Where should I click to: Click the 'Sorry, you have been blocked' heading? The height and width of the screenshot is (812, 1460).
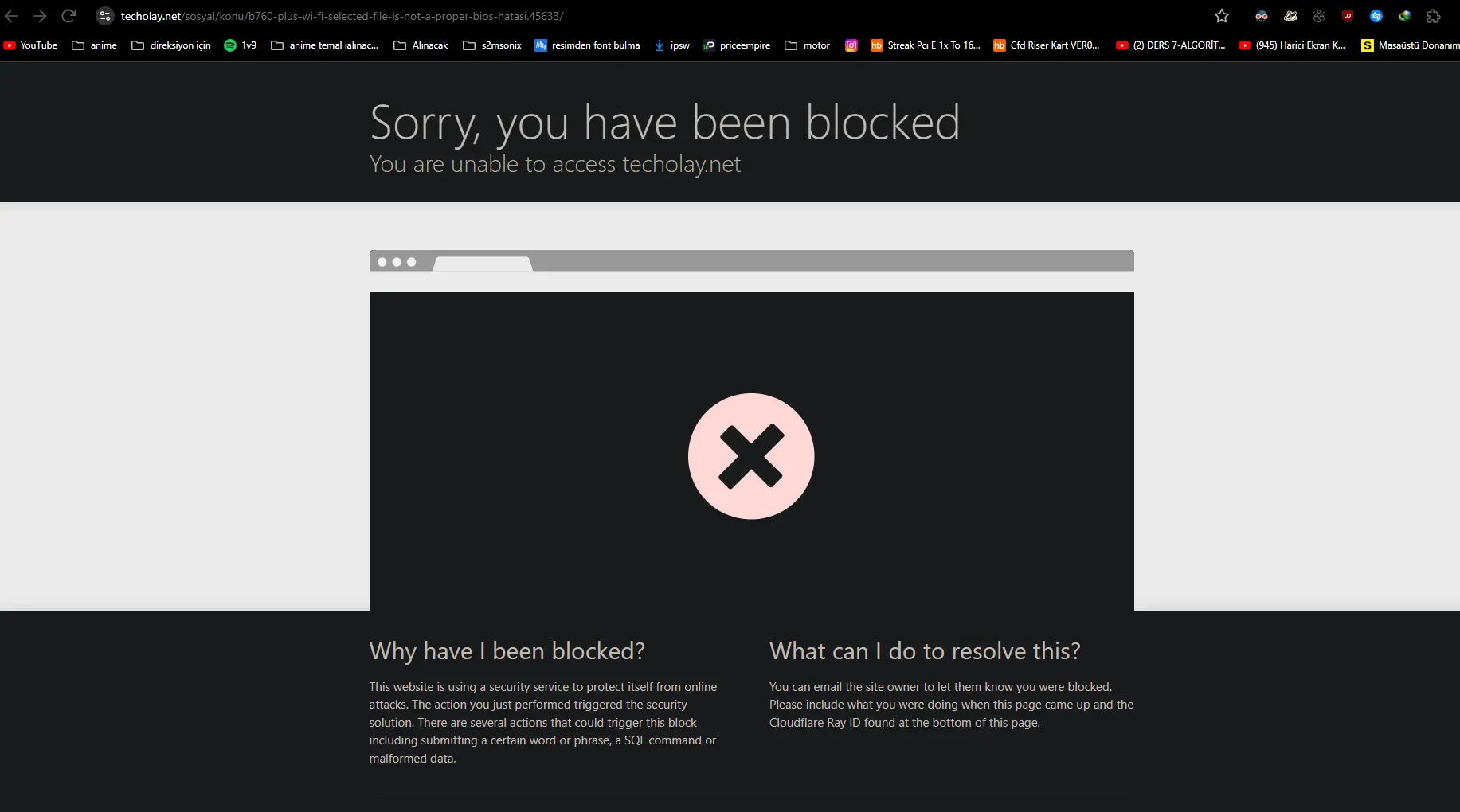[665, 123]
